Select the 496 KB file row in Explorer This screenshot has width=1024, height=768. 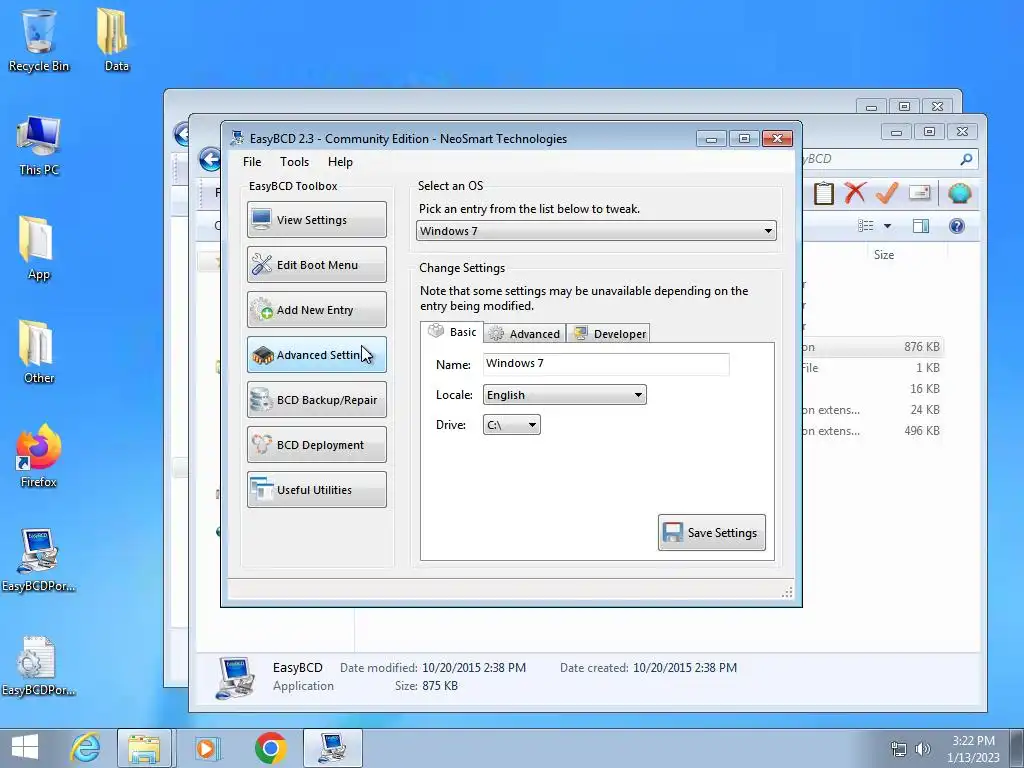click(x=872, y=431)
